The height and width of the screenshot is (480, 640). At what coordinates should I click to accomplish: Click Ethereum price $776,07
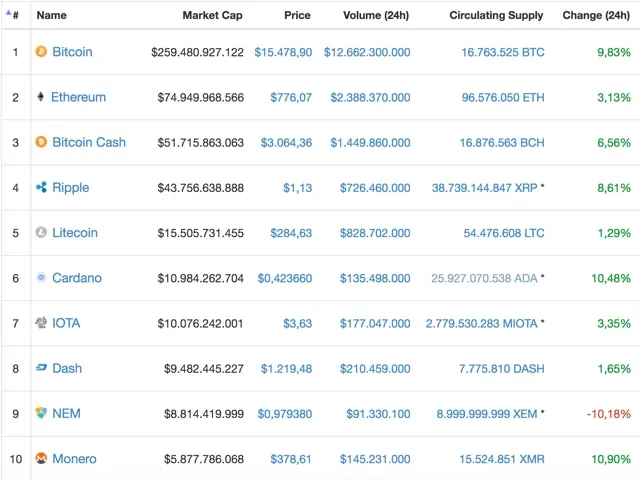click(x=291, y=98)
